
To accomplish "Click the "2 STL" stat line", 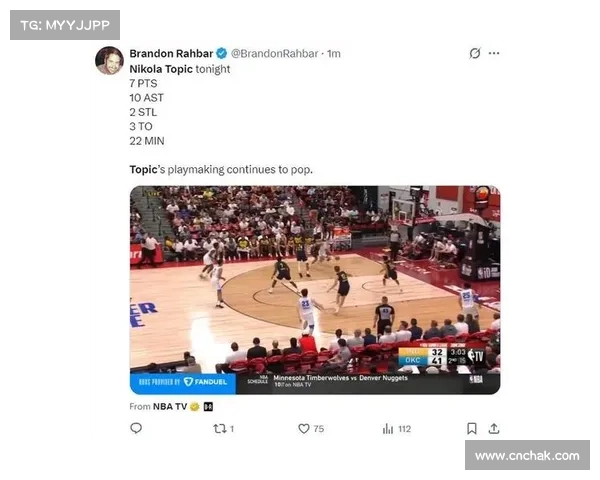I will click(x=143, y=112).
